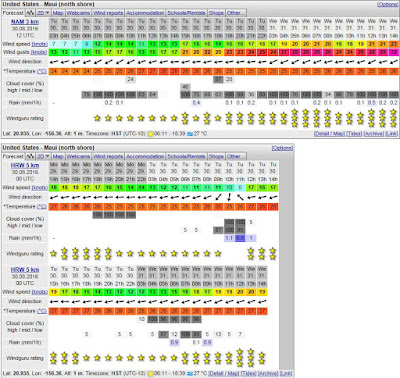Open Shops tab in NAM panel

(216, 13)
